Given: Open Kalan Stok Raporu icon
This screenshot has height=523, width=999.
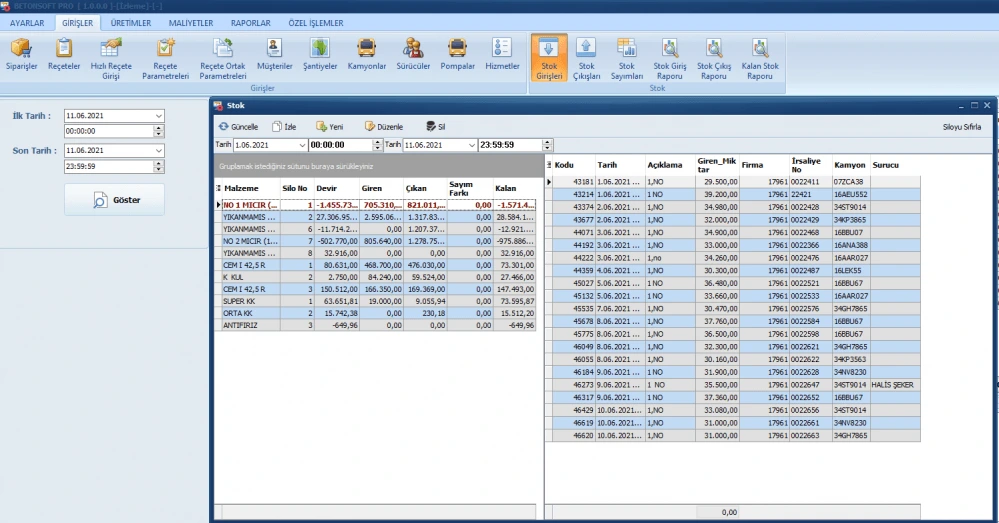Looking at the screenshot, I should pos(760,58).
